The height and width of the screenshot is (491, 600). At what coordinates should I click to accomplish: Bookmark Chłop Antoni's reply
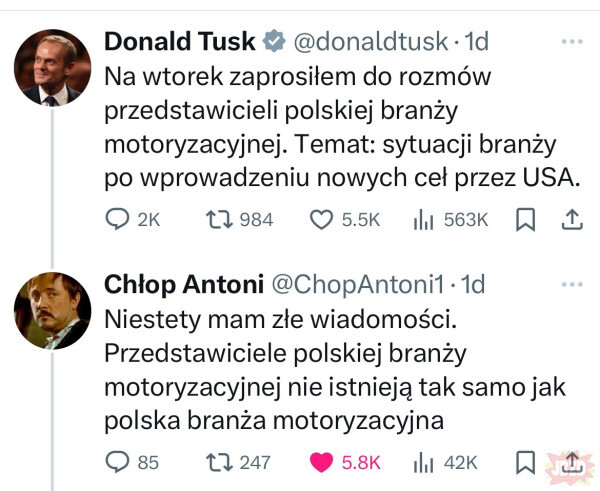click(x=524, y=461)
